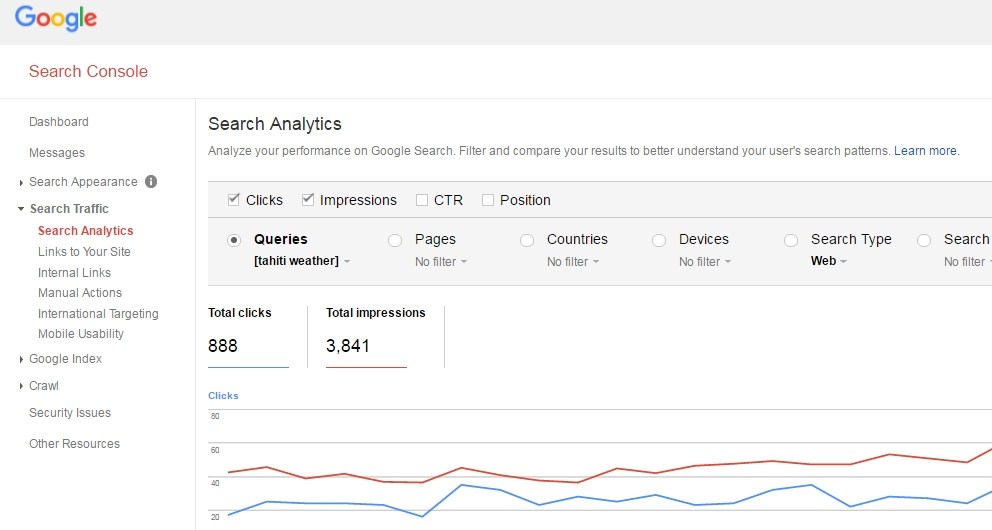Open Other Resources in sidebar

[x=74, y=443]
